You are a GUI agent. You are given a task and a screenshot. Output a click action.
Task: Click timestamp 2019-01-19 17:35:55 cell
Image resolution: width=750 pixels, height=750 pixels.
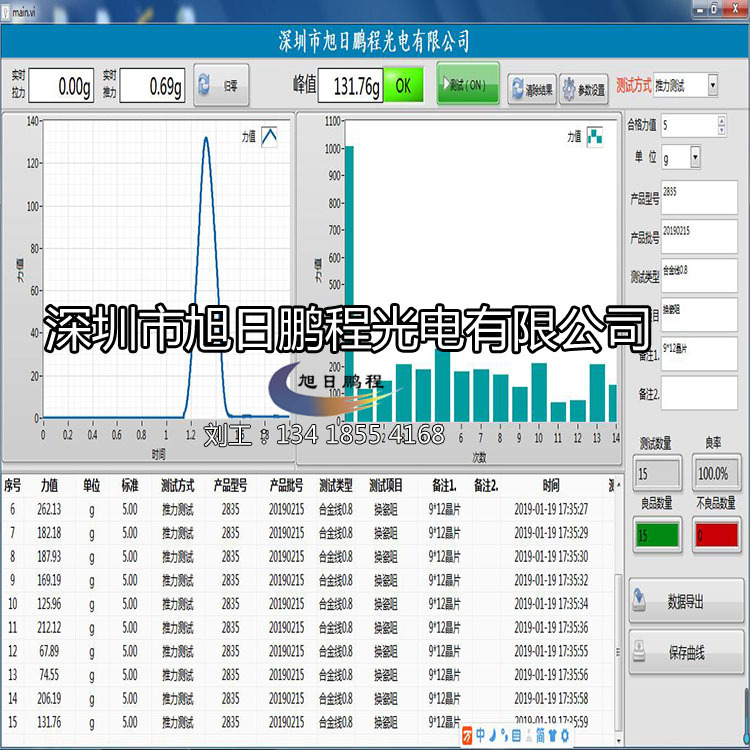pyautogui.click(x=551, y=651)
